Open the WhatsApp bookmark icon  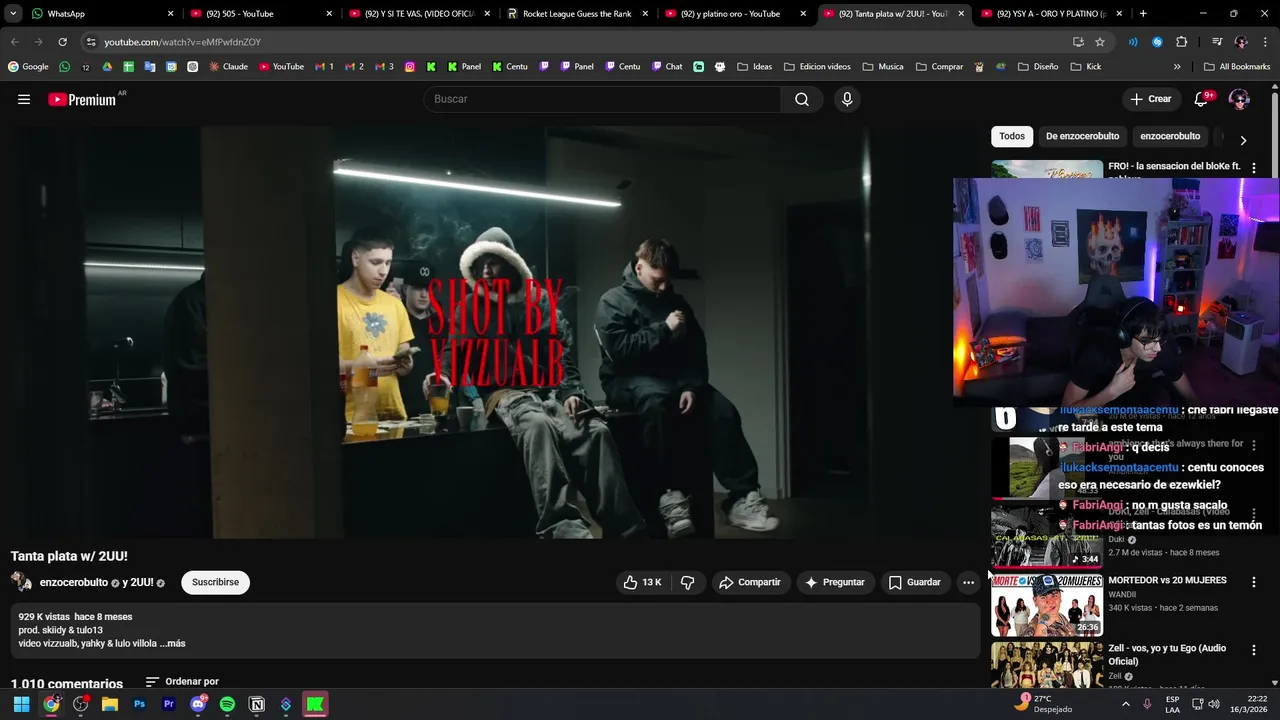coord(65,67)
